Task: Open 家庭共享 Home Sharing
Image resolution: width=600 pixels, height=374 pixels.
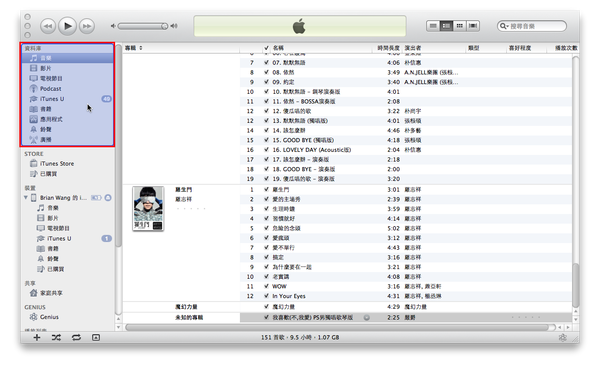Action: point(51,293)
